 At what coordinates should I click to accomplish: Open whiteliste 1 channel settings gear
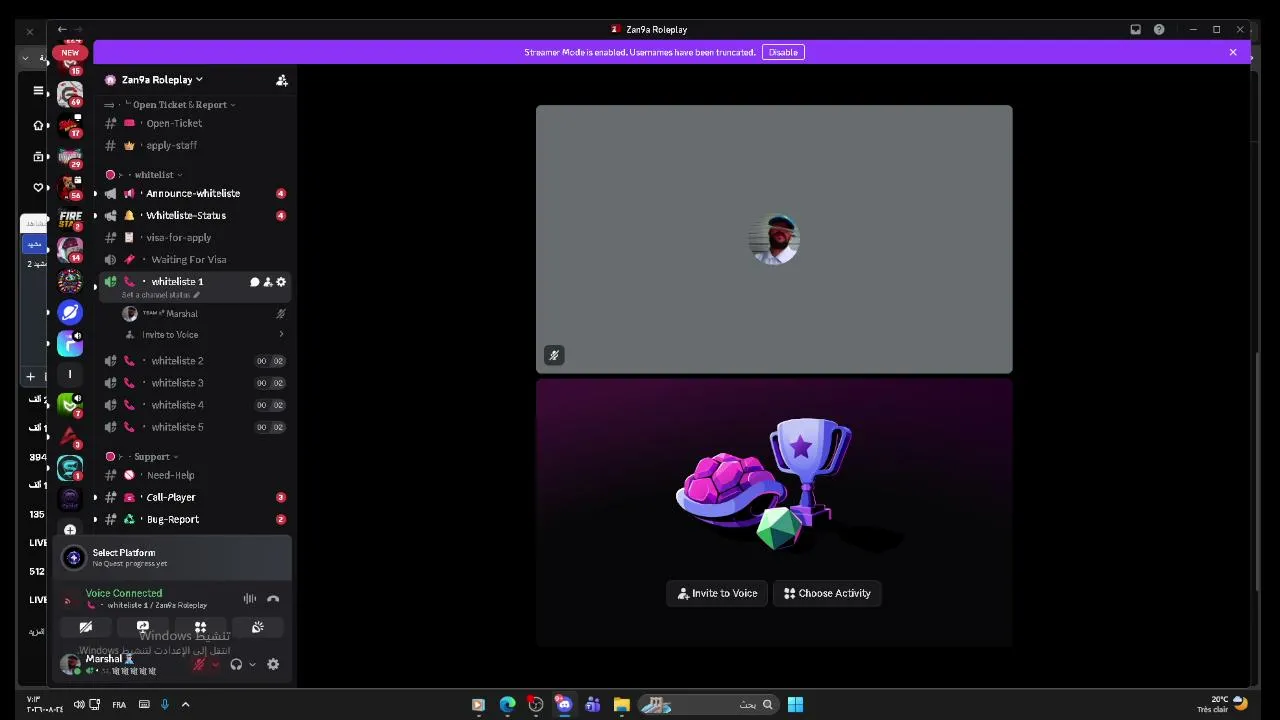point(281,282)
